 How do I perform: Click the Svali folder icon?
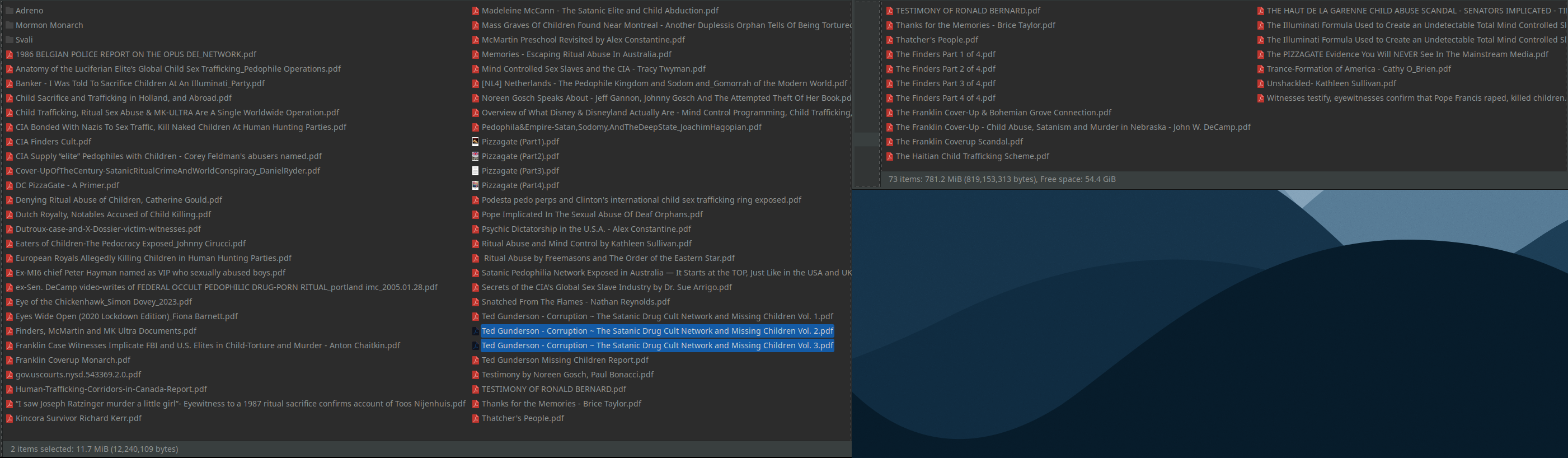click(9, 40)
